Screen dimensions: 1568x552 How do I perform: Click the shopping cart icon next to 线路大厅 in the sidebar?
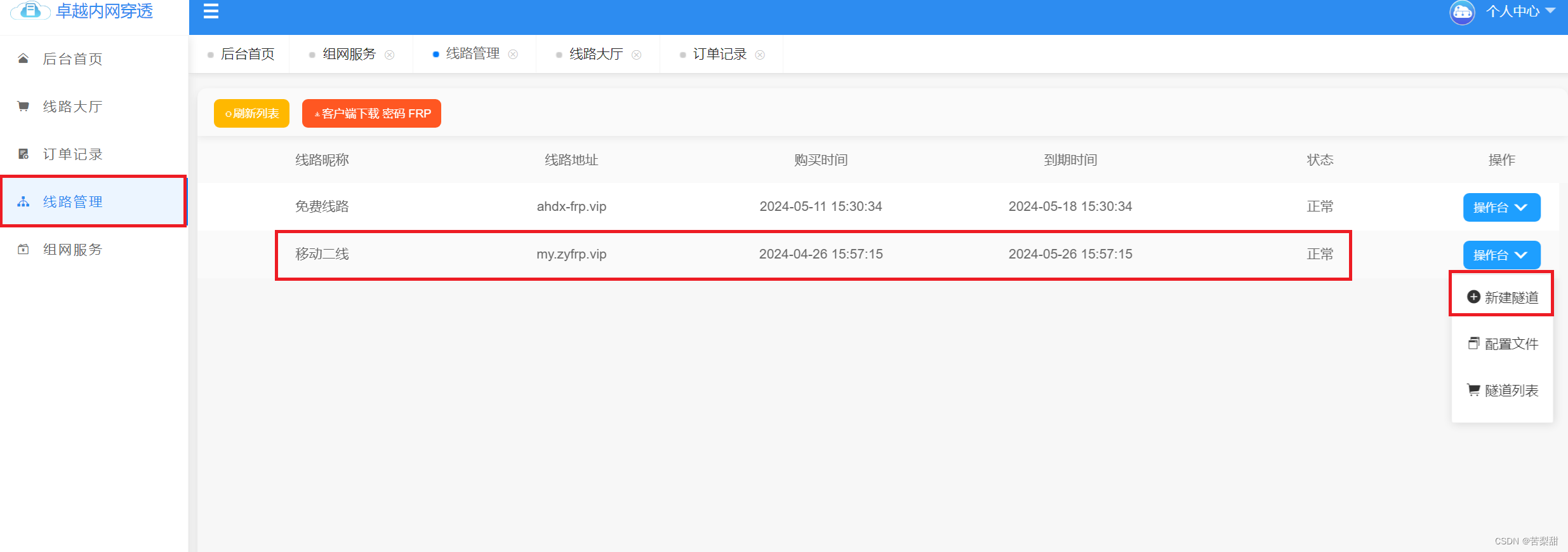click(x=23, y=106)
